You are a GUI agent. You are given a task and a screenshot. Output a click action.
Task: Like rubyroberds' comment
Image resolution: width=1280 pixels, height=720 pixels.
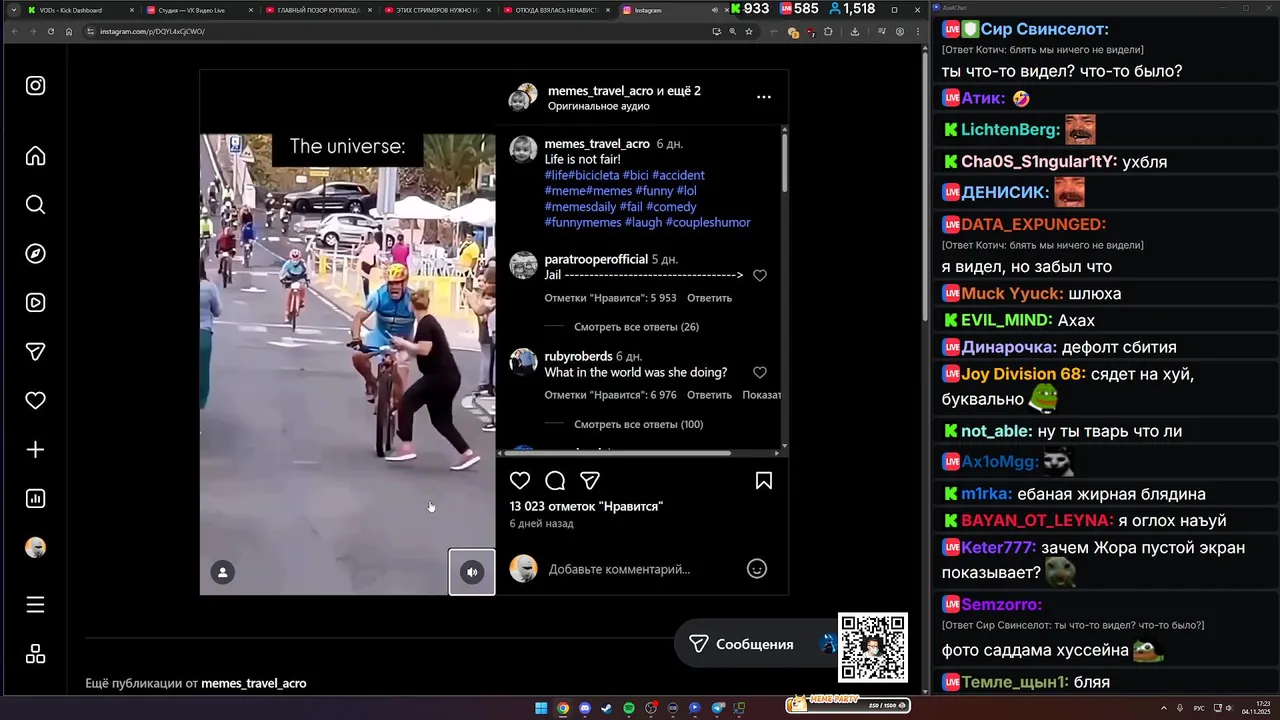(760, 372)
